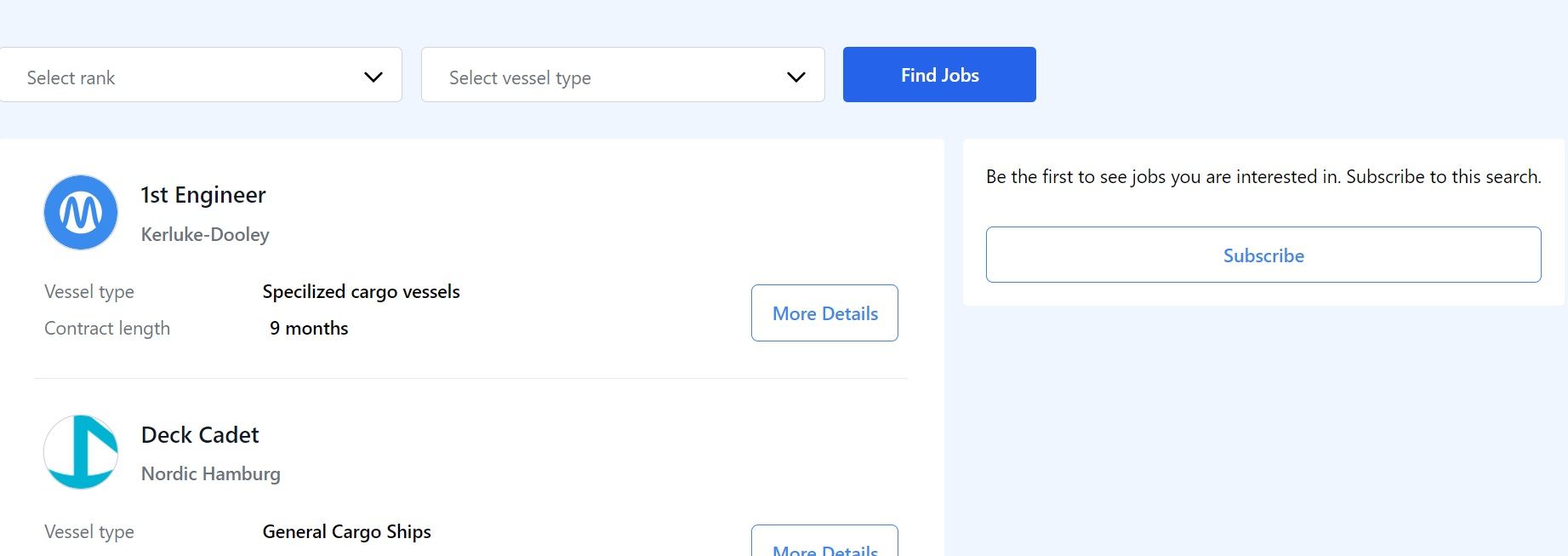The width and height of the screenshot is (1568, 556).
Task: Click Vessel type label under Deck Cadet
Action: click(89, 532)
